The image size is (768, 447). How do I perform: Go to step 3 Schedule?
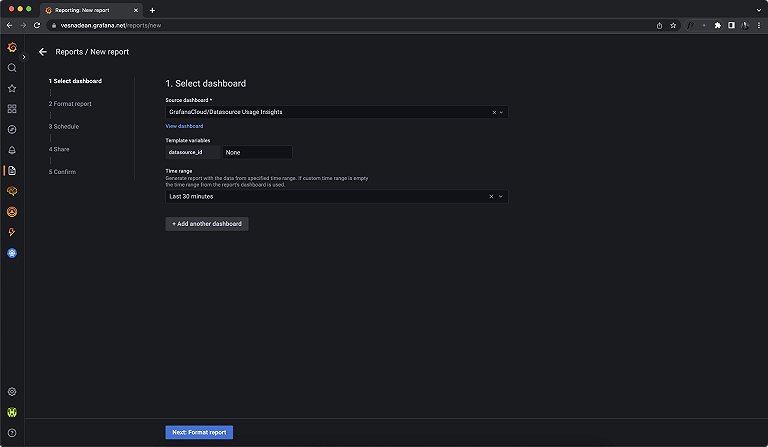[x=64, y=127]
